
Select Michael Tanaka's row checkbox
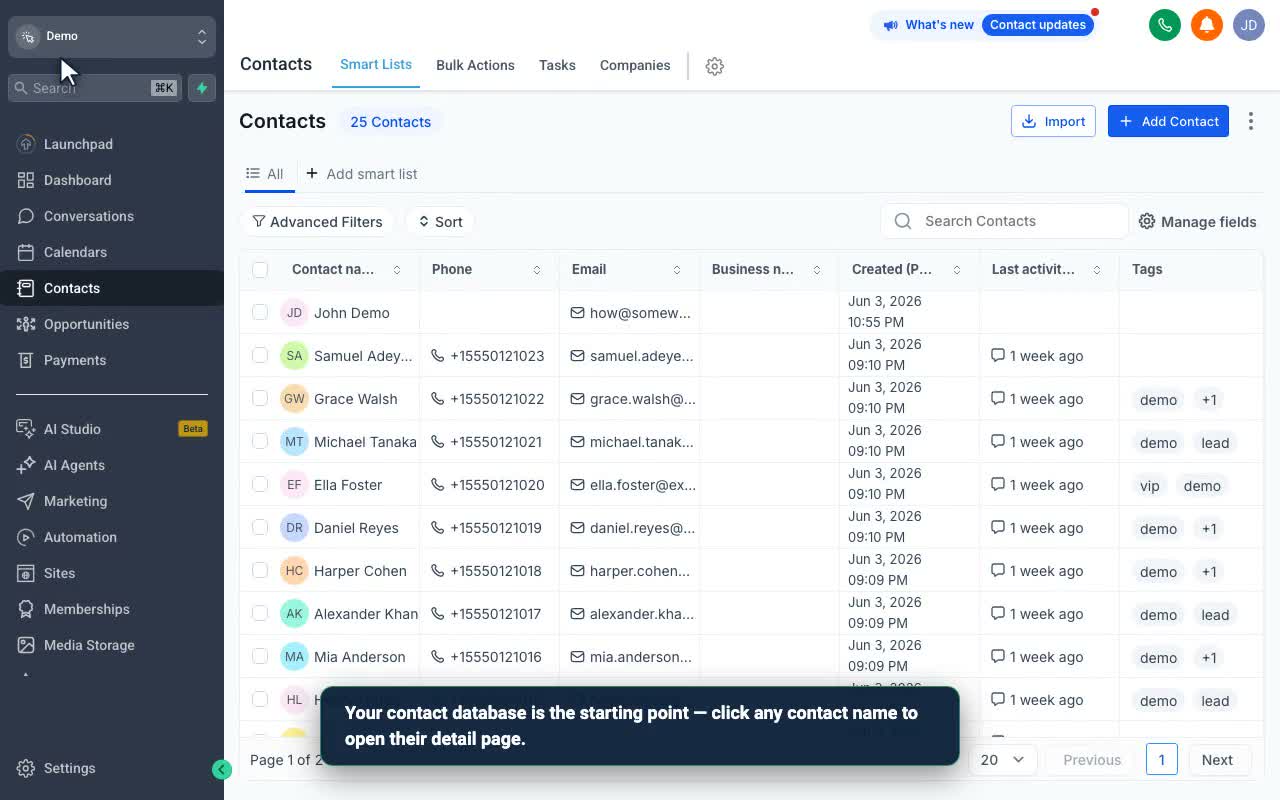click(260, 441)
